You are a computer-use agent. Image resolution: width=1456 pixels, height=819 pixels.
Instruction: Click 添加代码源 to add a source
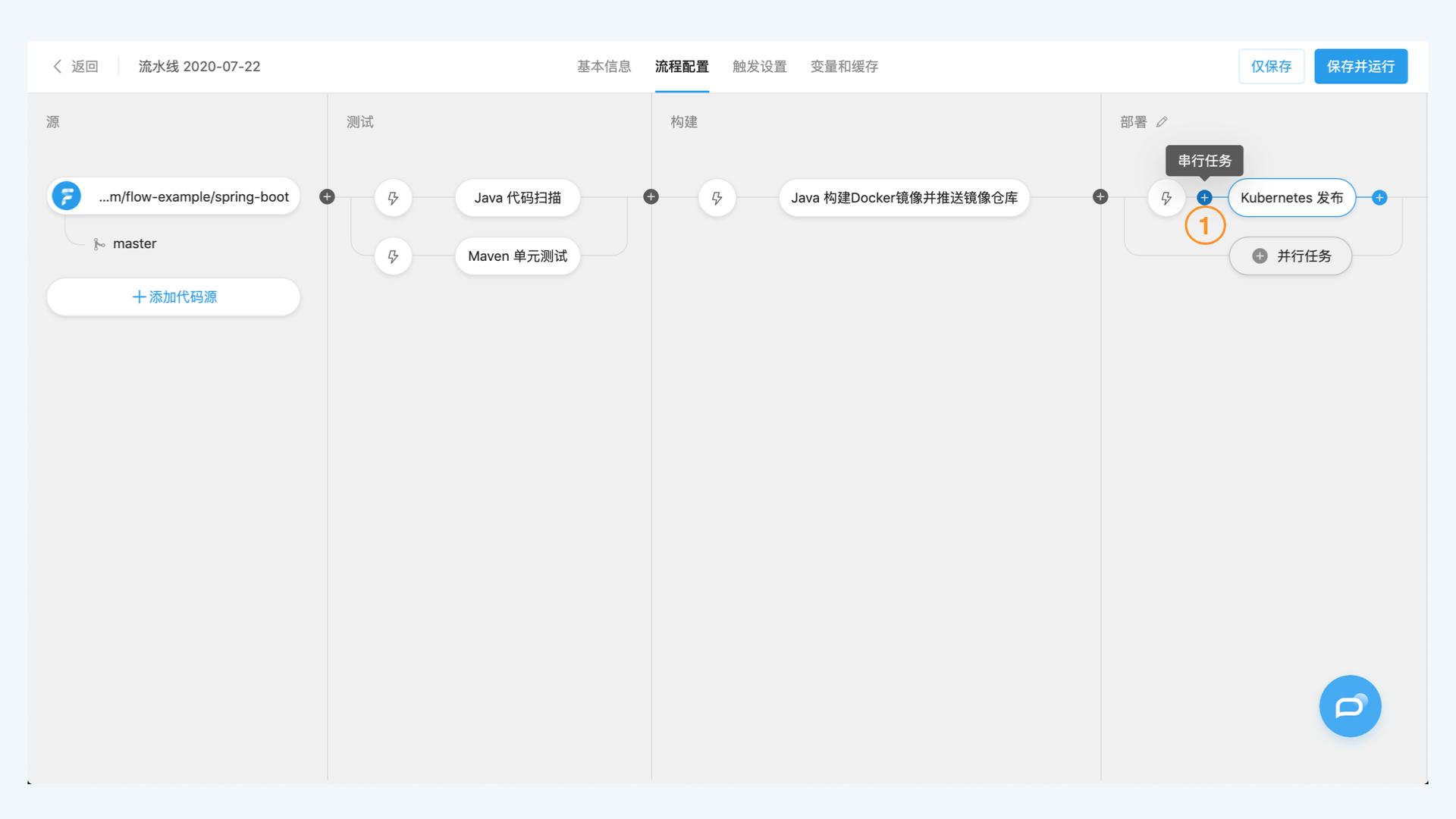(174, 297)
